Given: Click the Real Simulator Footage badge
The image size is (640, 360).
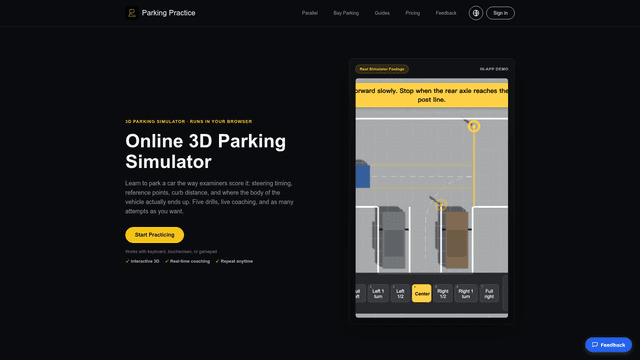Looking at the screenshot, I should click(x=382, y=69).
